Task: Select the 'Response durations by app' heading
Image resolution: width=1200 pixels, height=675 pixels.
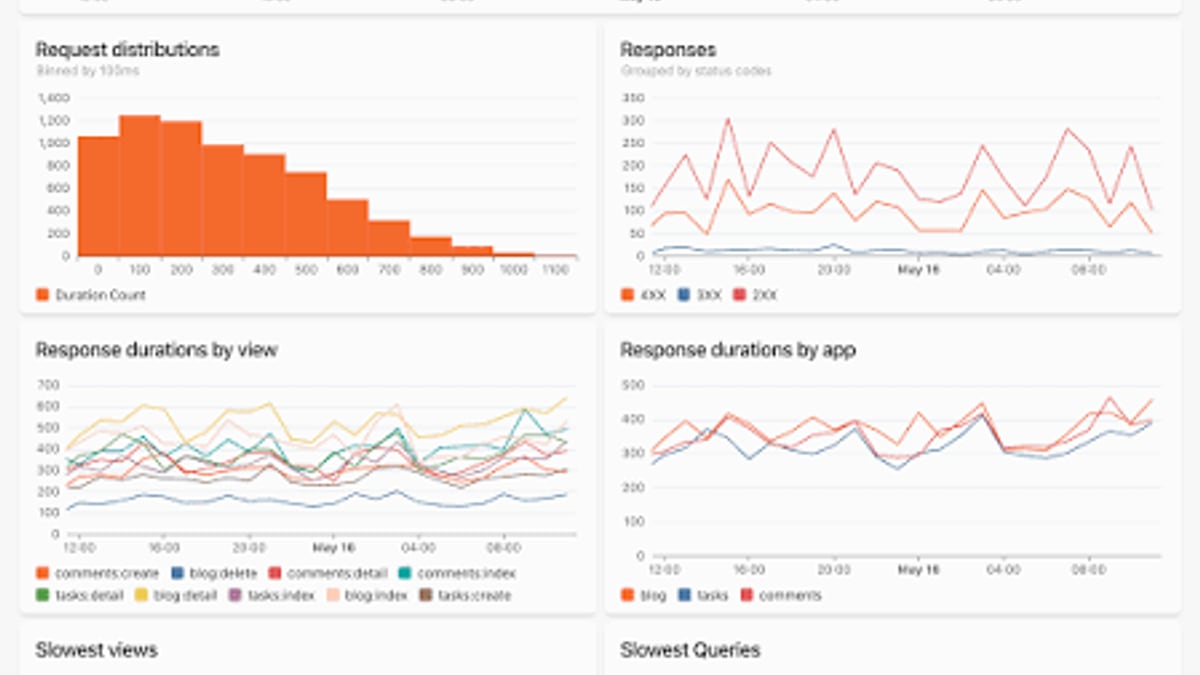Action: (738, 350)
